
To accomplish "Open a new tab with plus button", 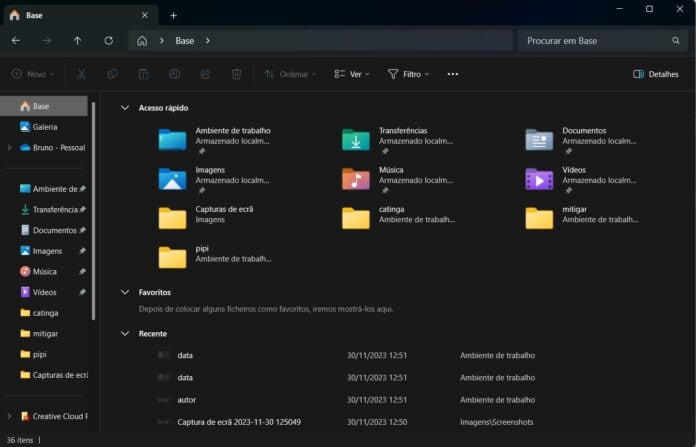I will pyautogui.click(x=173, y=15).
